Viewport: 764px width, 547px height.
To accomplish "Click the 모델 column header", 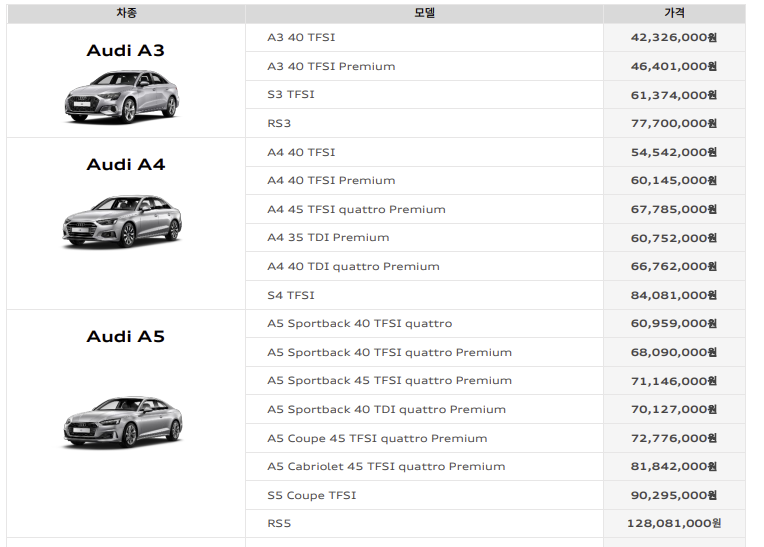I will pyautogui.click(x=424, y=13).
